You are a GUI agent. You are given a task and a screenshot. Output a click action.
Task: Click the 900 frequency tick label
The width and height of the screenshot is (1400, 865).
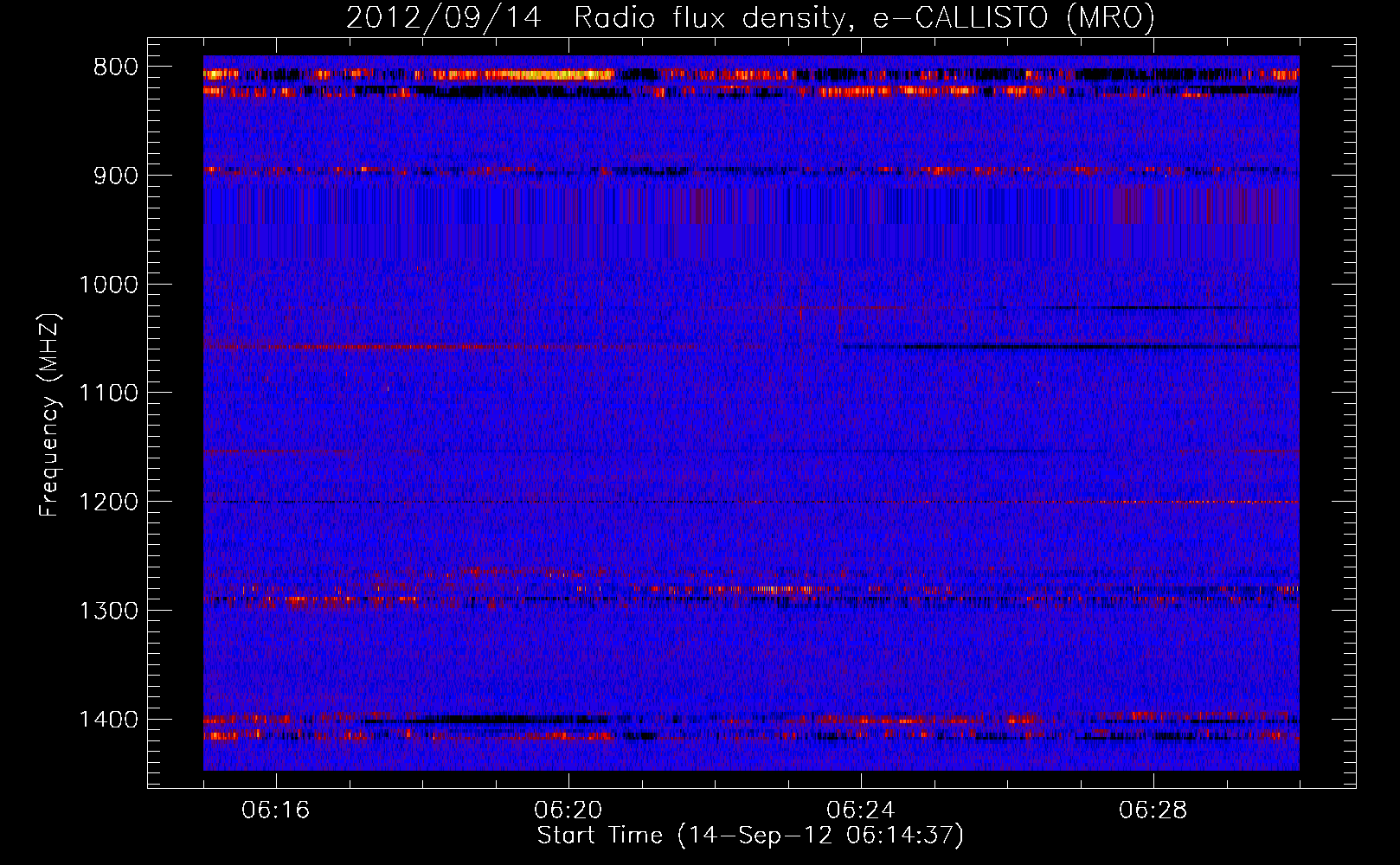[116, 176]
